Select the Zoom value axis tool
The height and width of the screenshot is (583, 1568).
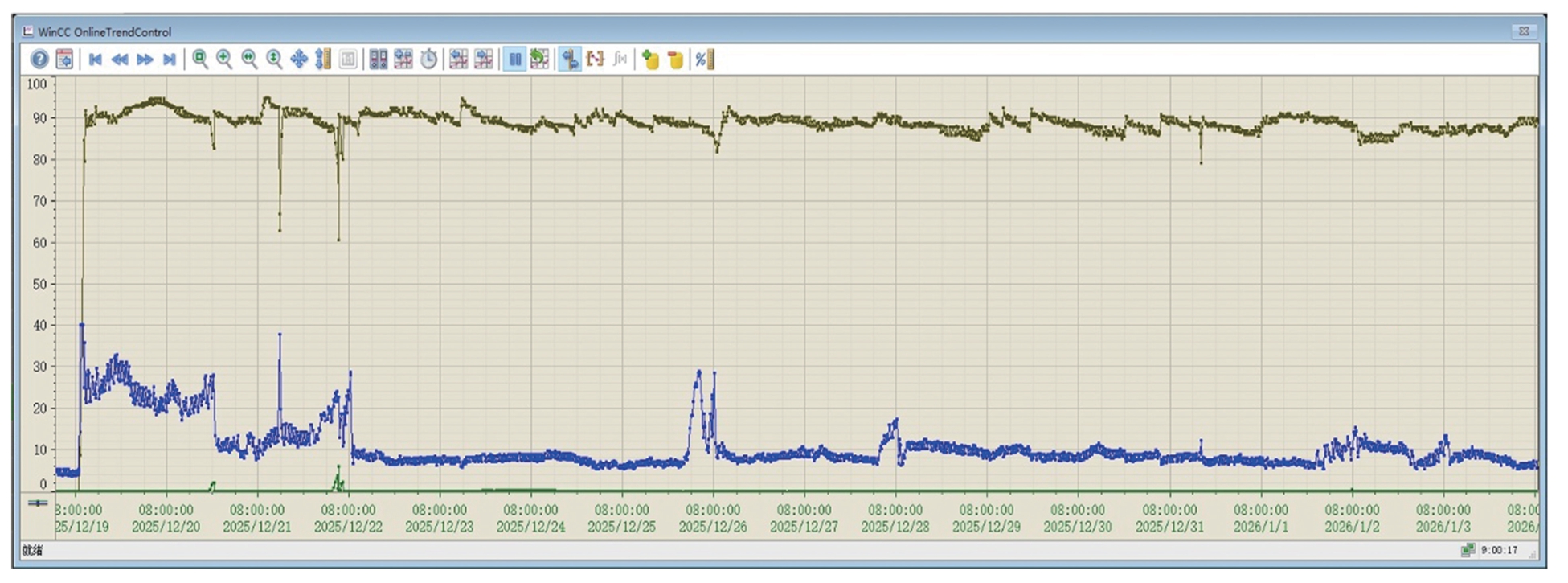pyautogui.click(x=274, y=59)
